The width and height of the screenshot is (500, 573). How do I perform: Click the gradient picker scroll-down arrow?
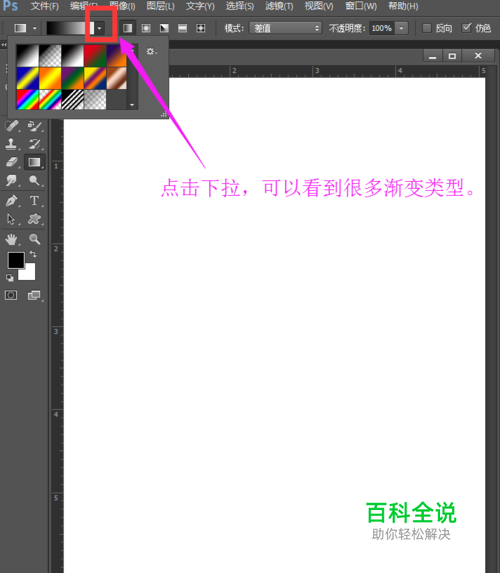[132, 105]
